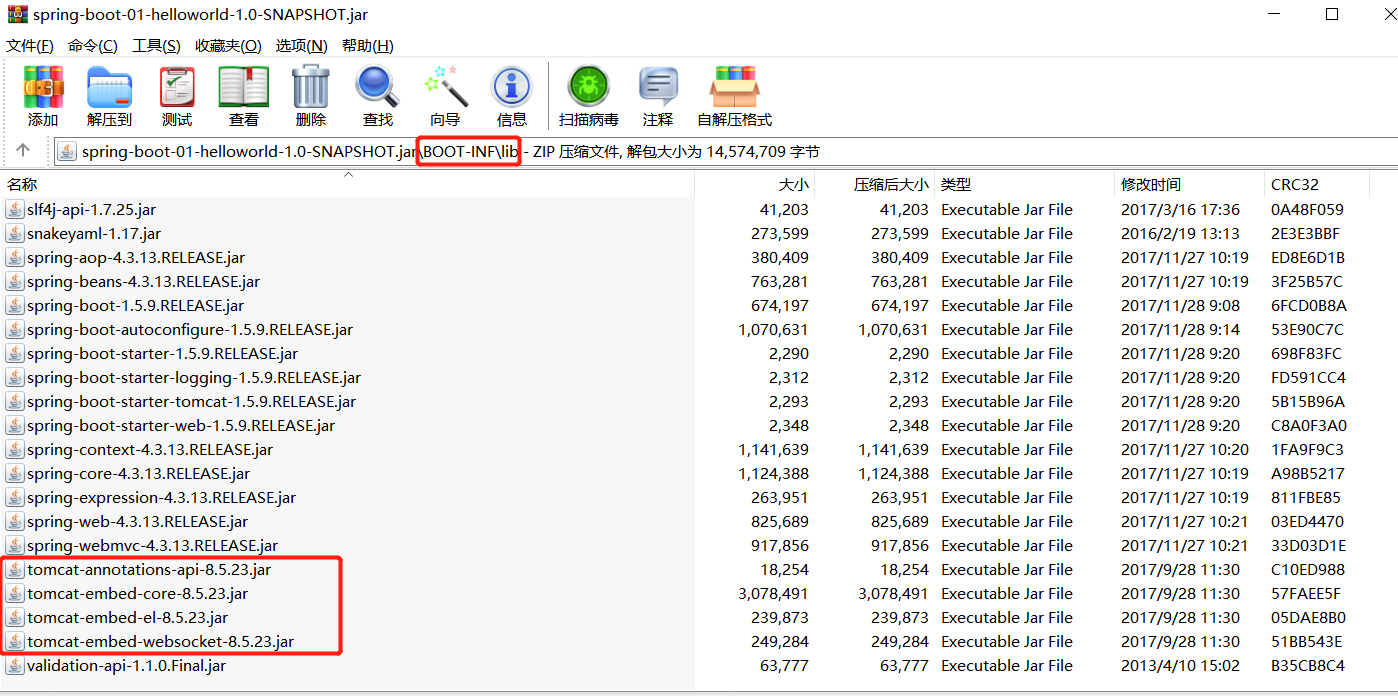The width and height of the screenshot is (1398, 696).
Task: Launch the Wizard (向导) wand icon
Action: (x=445, y=87)
